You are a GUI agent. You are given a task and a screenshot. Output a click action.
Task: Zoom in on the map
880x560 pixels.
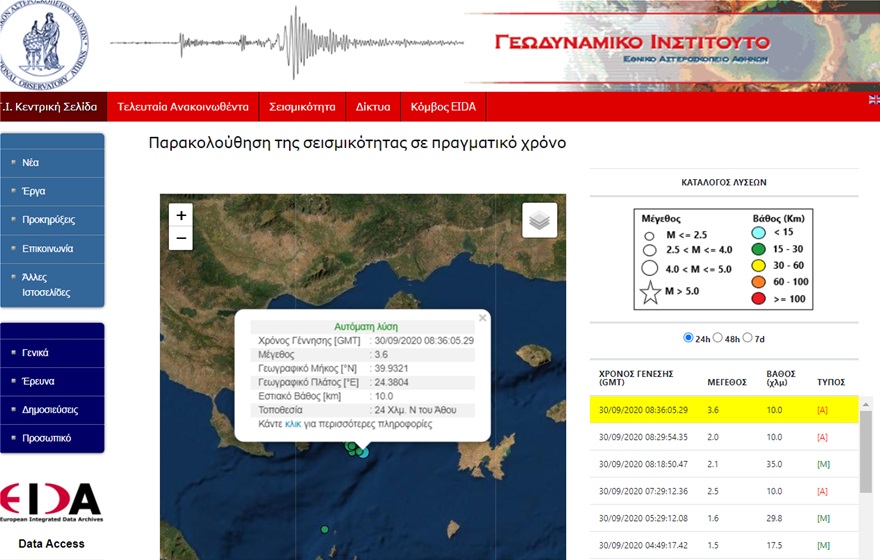pyautogui.click(x=181, y=215)
